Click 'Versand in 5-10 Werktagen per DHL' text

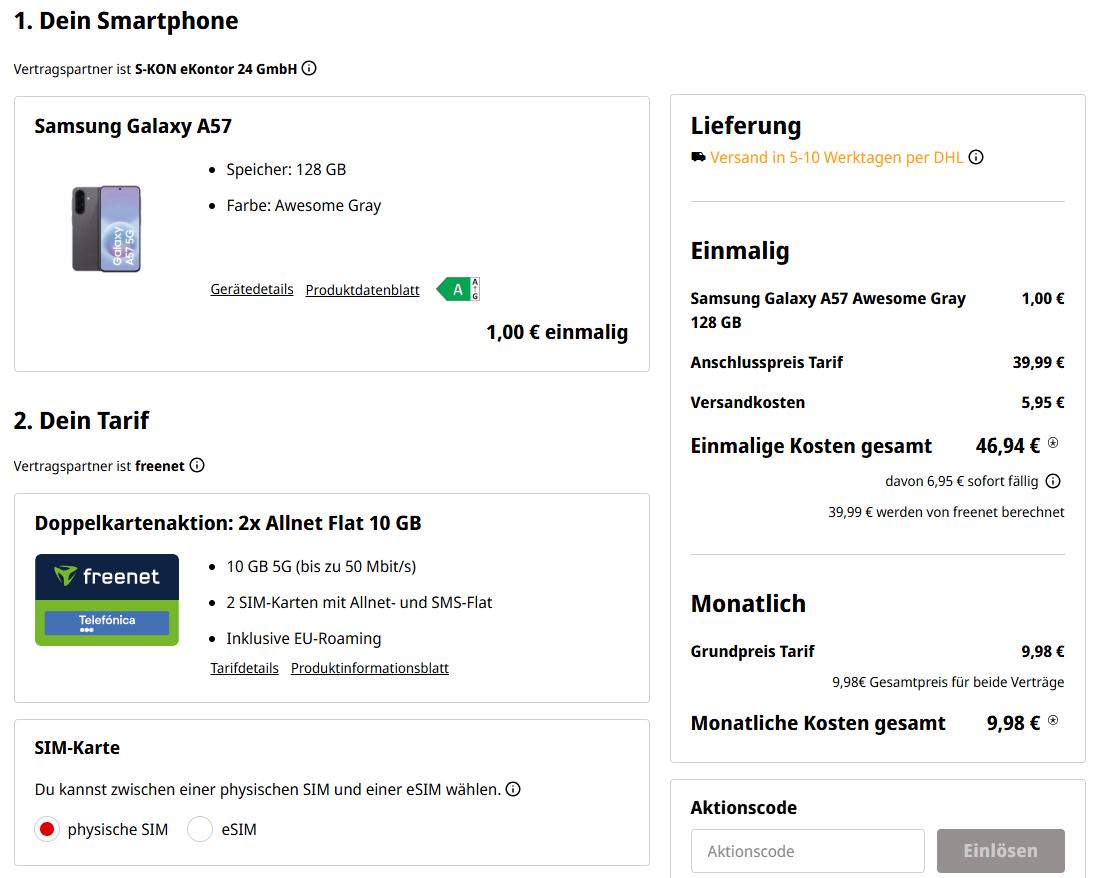tap(837, 157)
